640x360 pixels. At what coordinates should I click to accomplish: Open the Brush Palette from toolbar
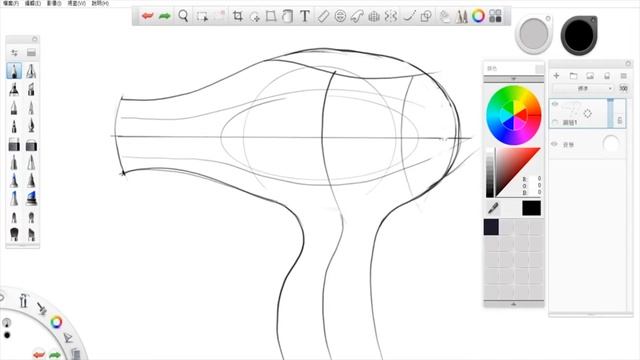click(462, 16)
